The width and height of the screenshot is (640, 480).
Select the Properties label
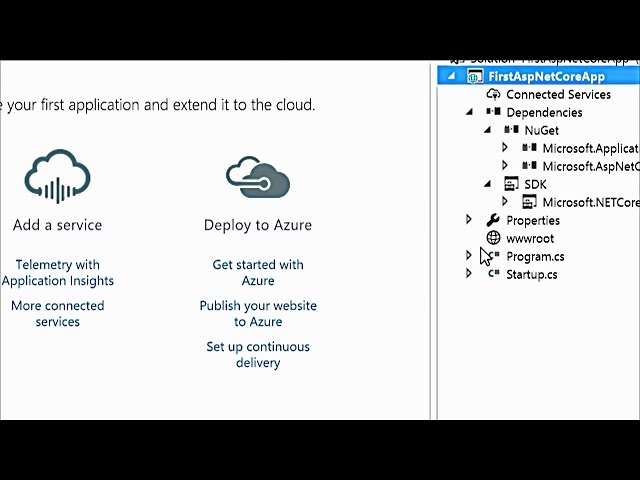(533, 220)
